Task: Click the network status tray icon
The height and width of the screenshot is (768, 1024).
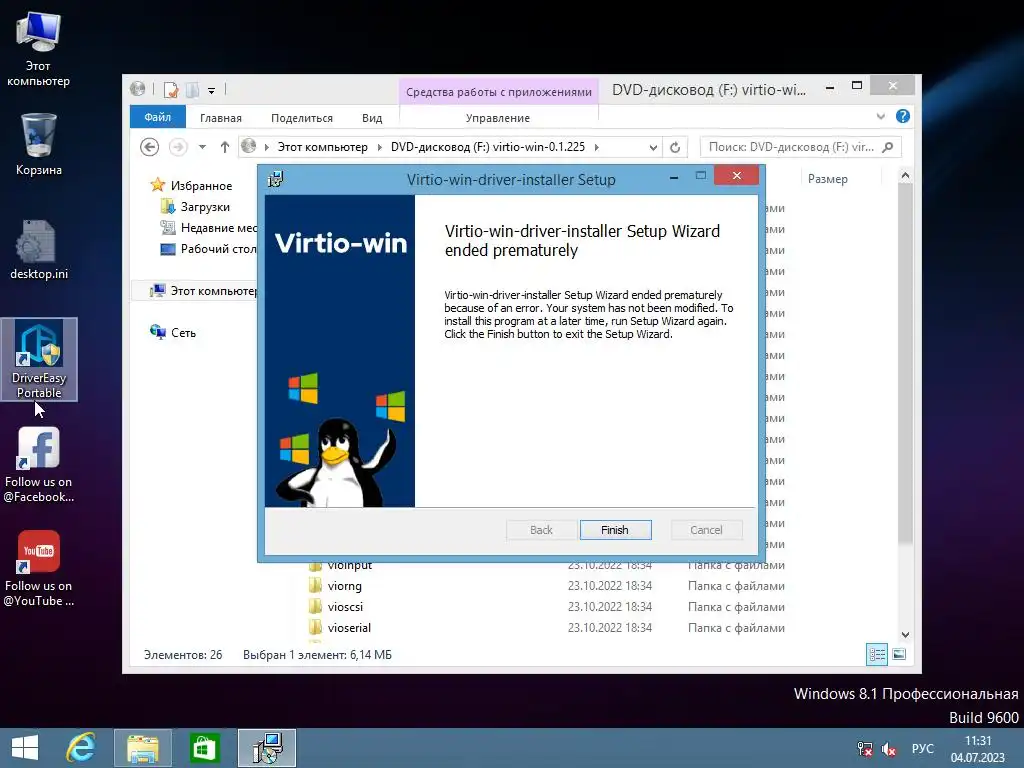Action: point(865,749)
